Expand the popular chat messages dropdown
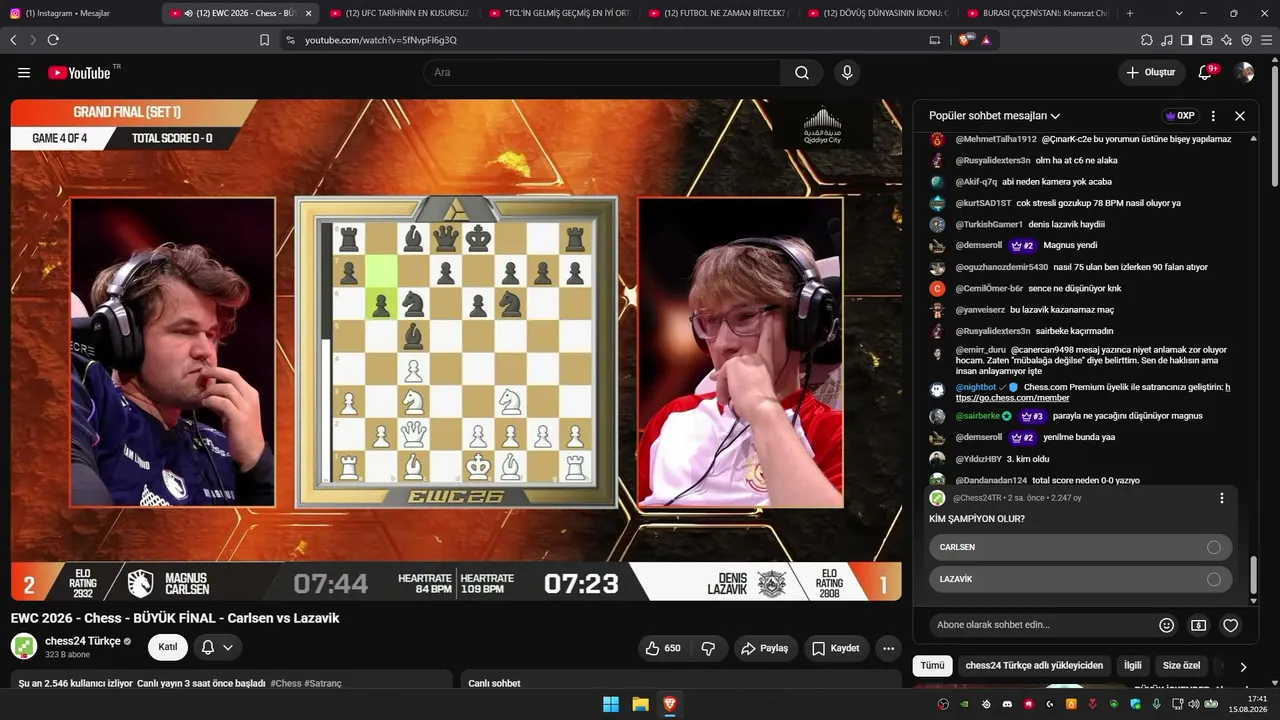 (994, 116)
